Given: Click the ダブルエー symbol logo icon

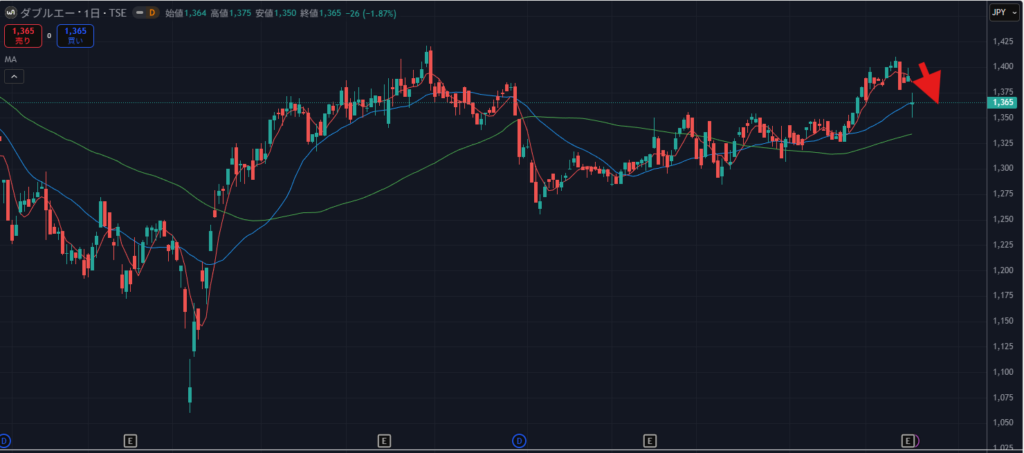Looking at the screenshot, I should coord(11,12).
